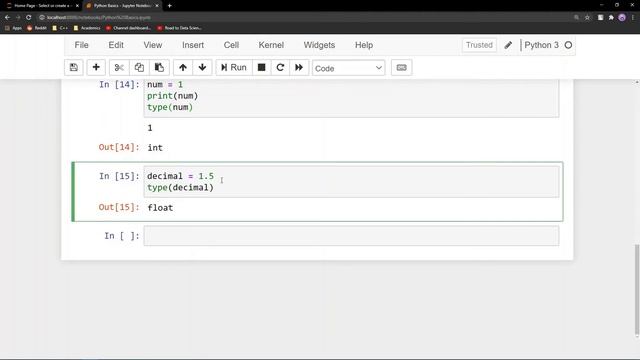Insert a cell below with the plus icon
The height and width of the screenshot is (360, 640).
point(96,68)
